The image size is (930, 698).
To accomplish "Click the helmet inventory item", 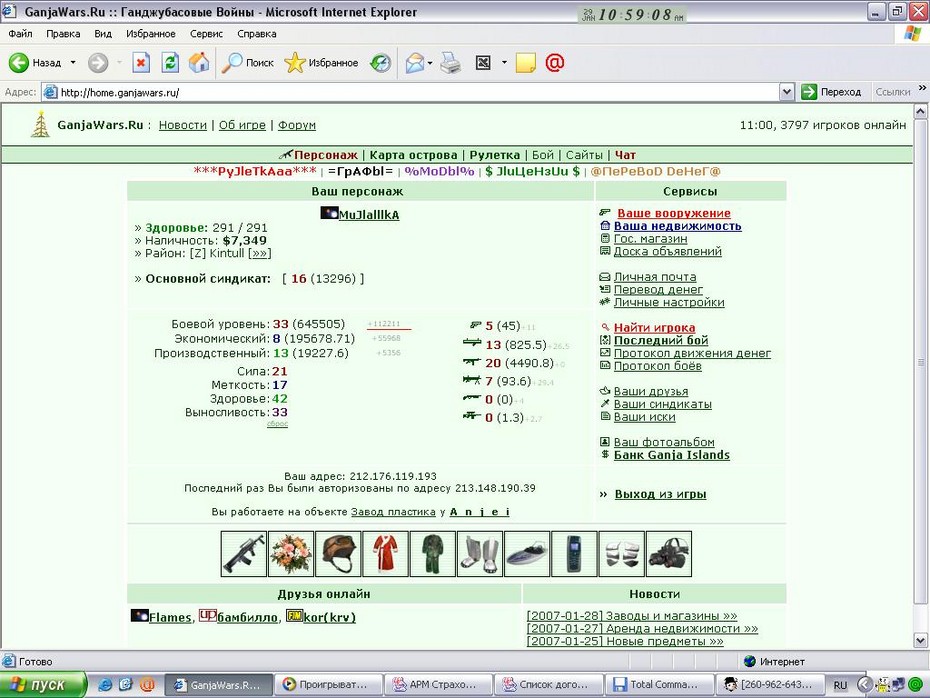I will point(338,554).
